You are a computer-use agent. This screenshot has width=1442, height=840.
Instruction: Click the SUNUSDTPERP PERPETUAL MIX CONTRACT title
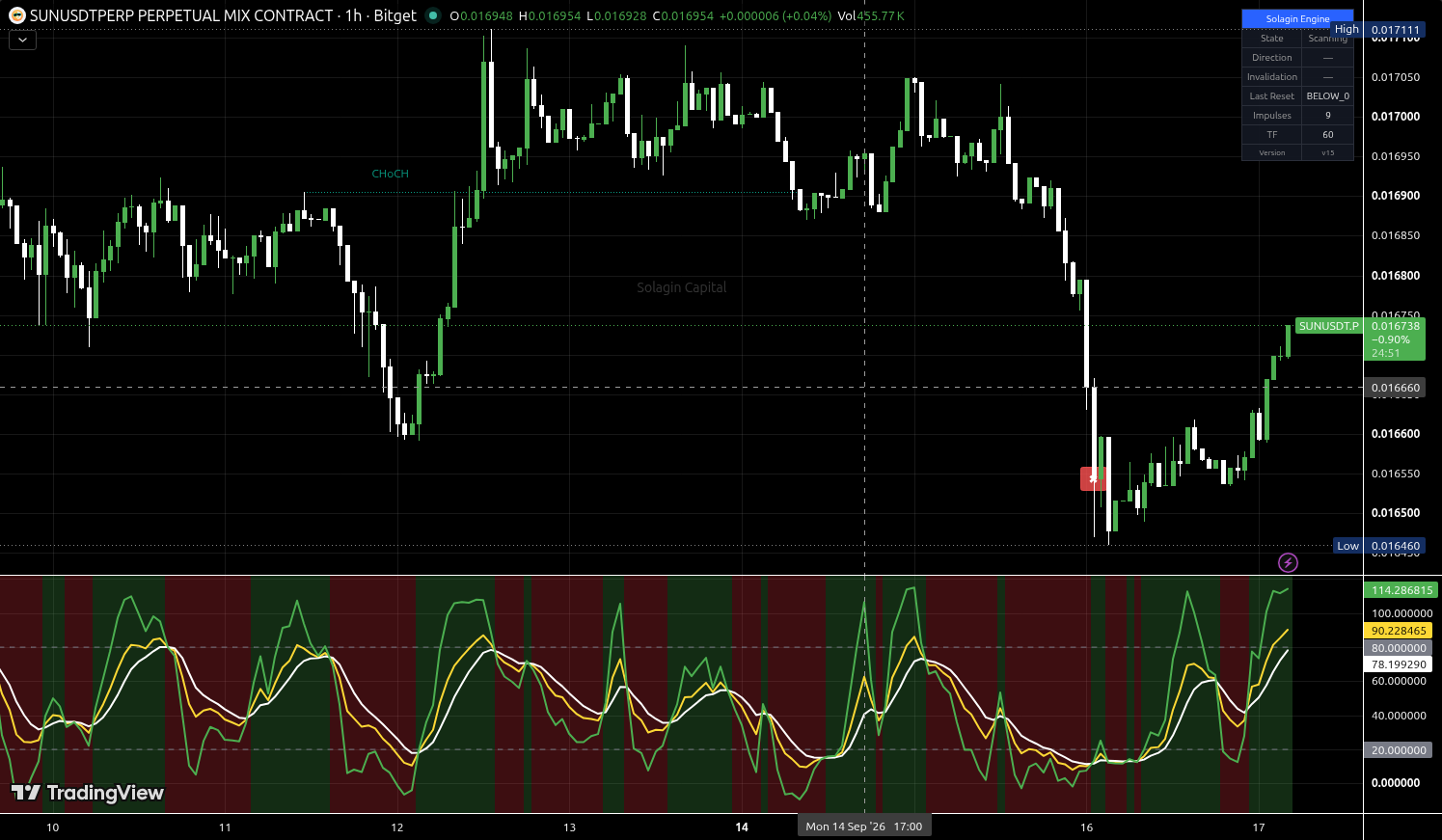(x=181, y=15)
